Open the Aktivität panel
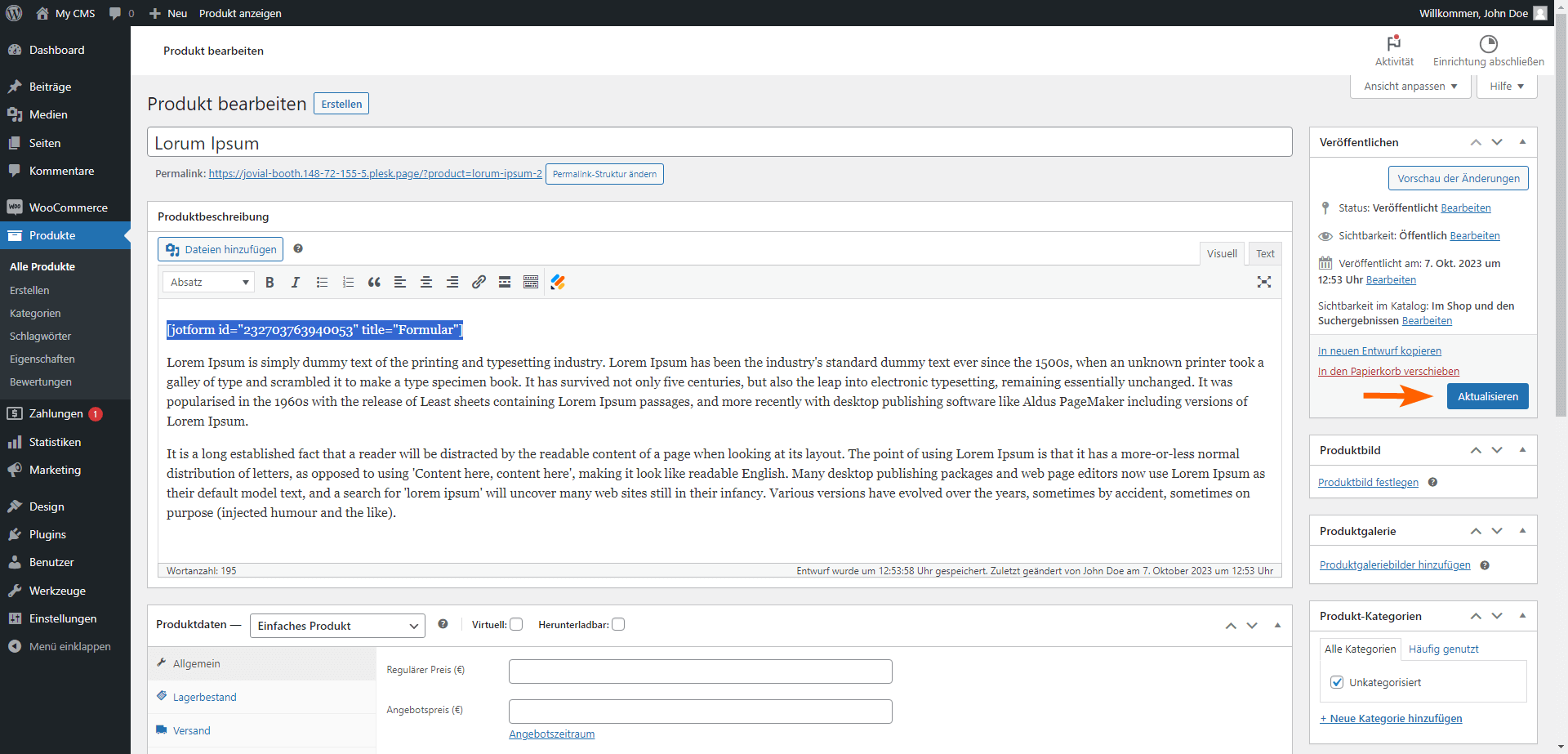 [x=1394, y=51]
